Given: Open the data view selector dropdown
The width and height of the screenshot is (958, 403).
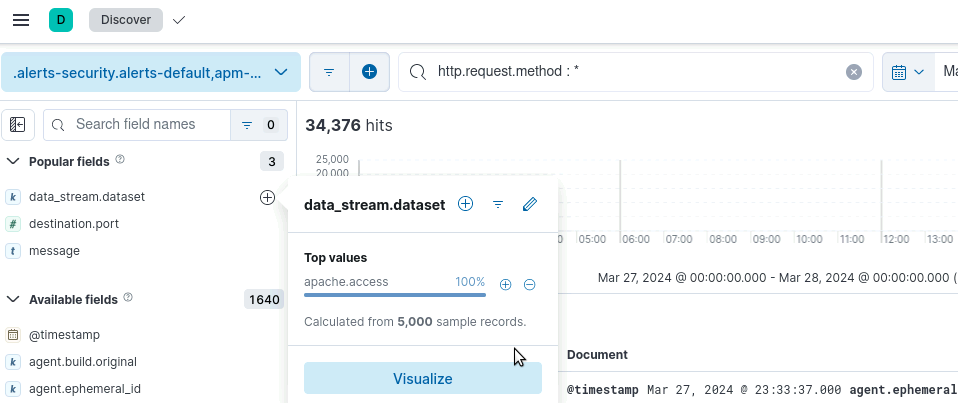Looking at the screenshot, I should (x=150, y=72).
